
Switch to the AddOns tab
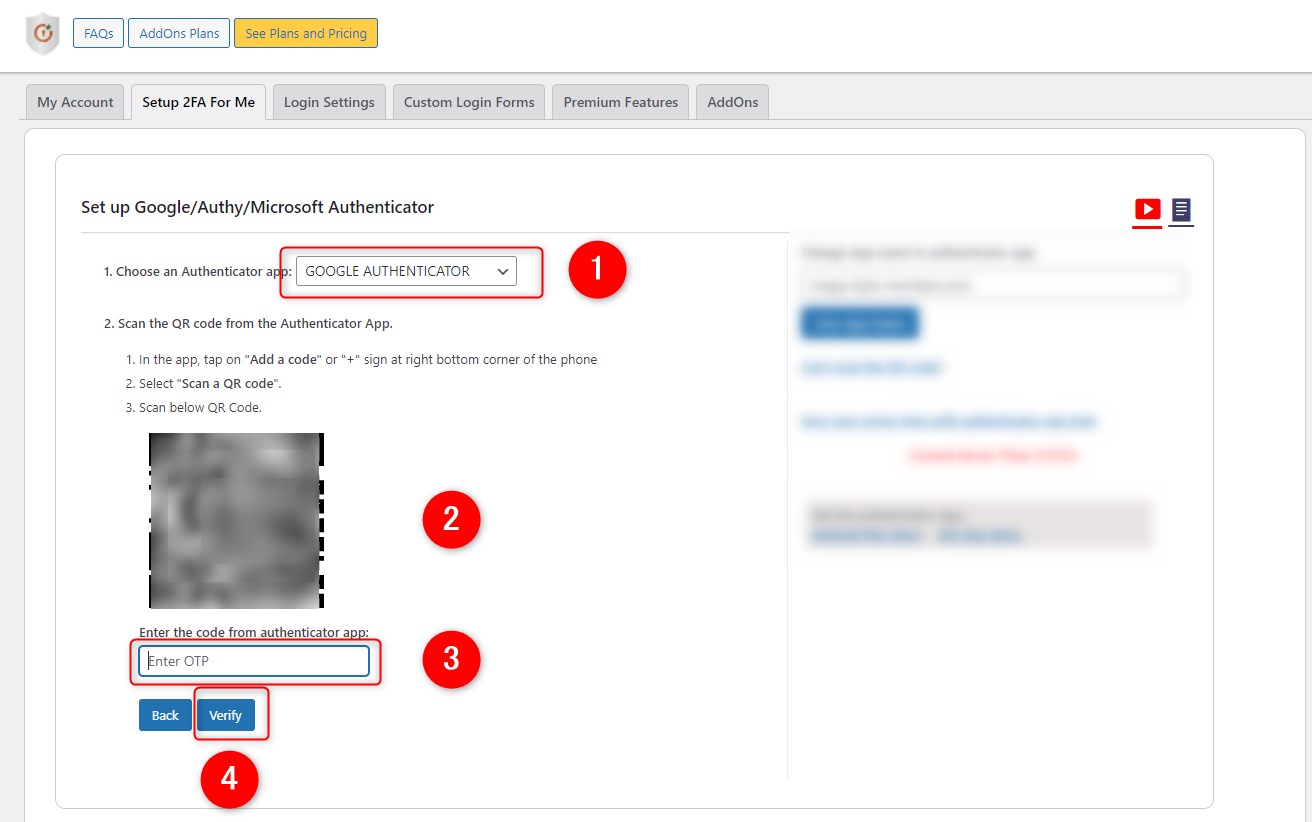click(733, 102)
